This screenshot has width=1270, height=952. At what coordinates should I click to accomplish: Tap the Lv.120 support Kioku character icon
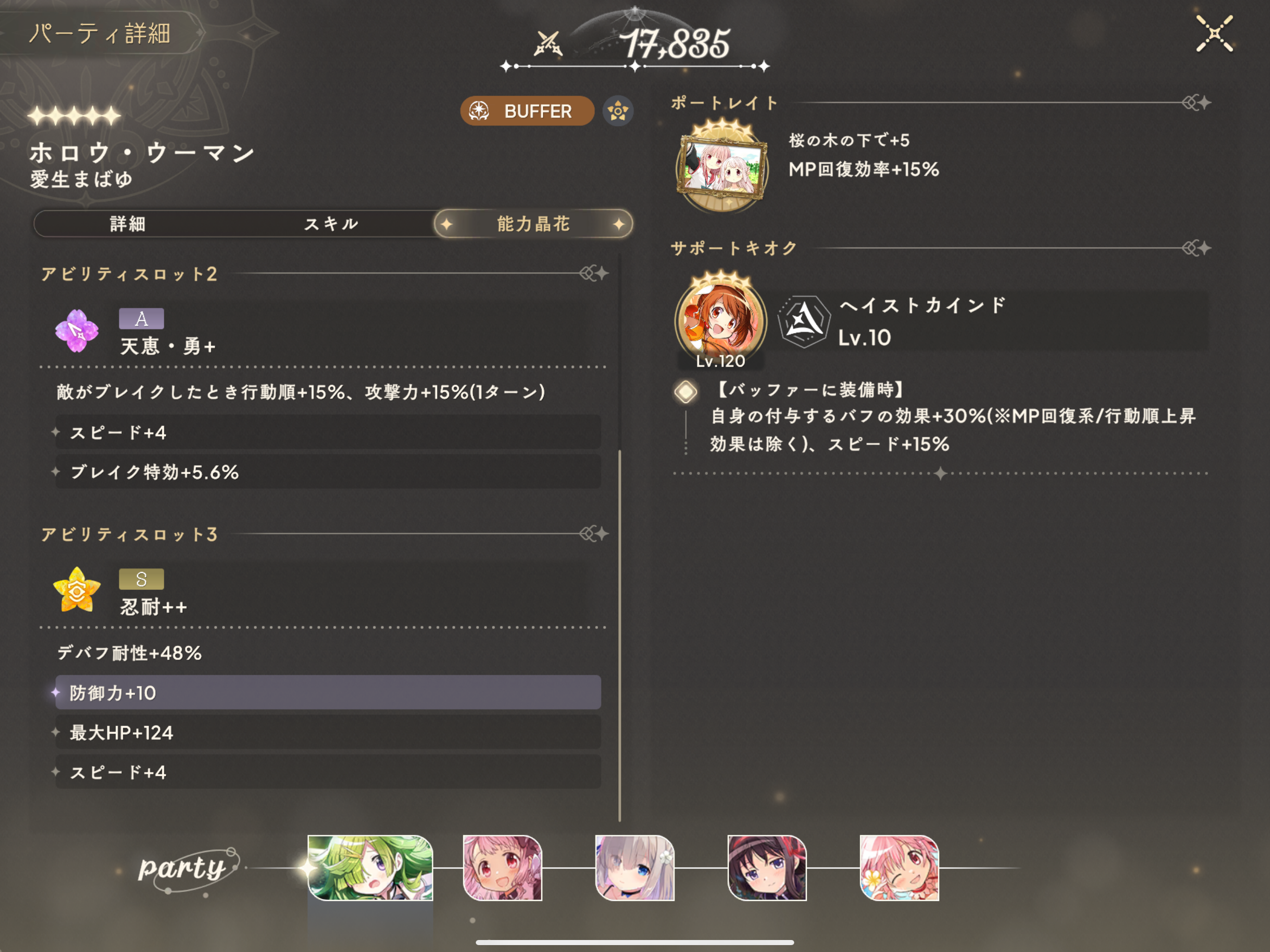(720, 320)
